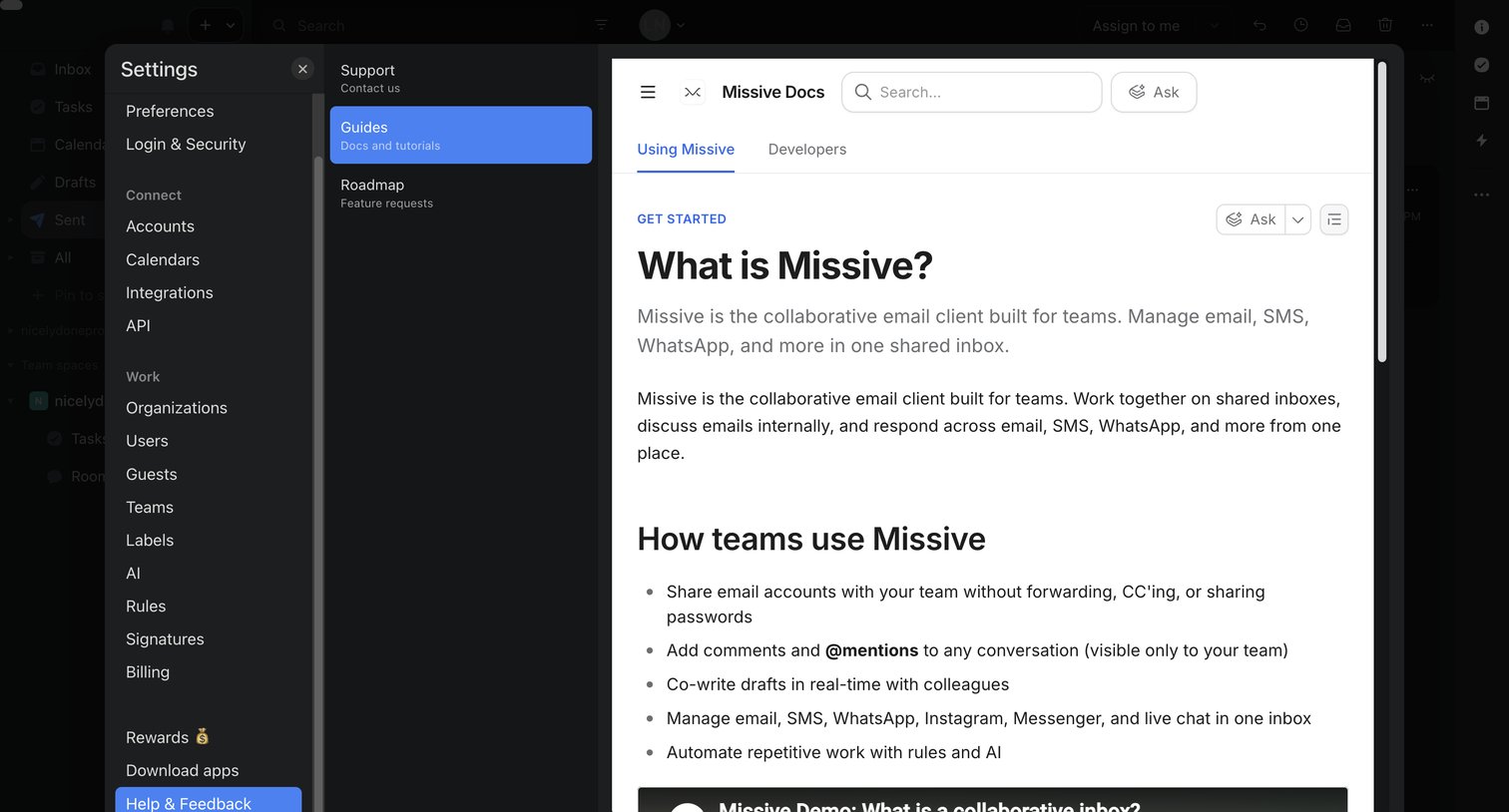Switch to the Using Missive tab
The width and height of the screenshot is (1509, 812).
(x=686, y=150)
